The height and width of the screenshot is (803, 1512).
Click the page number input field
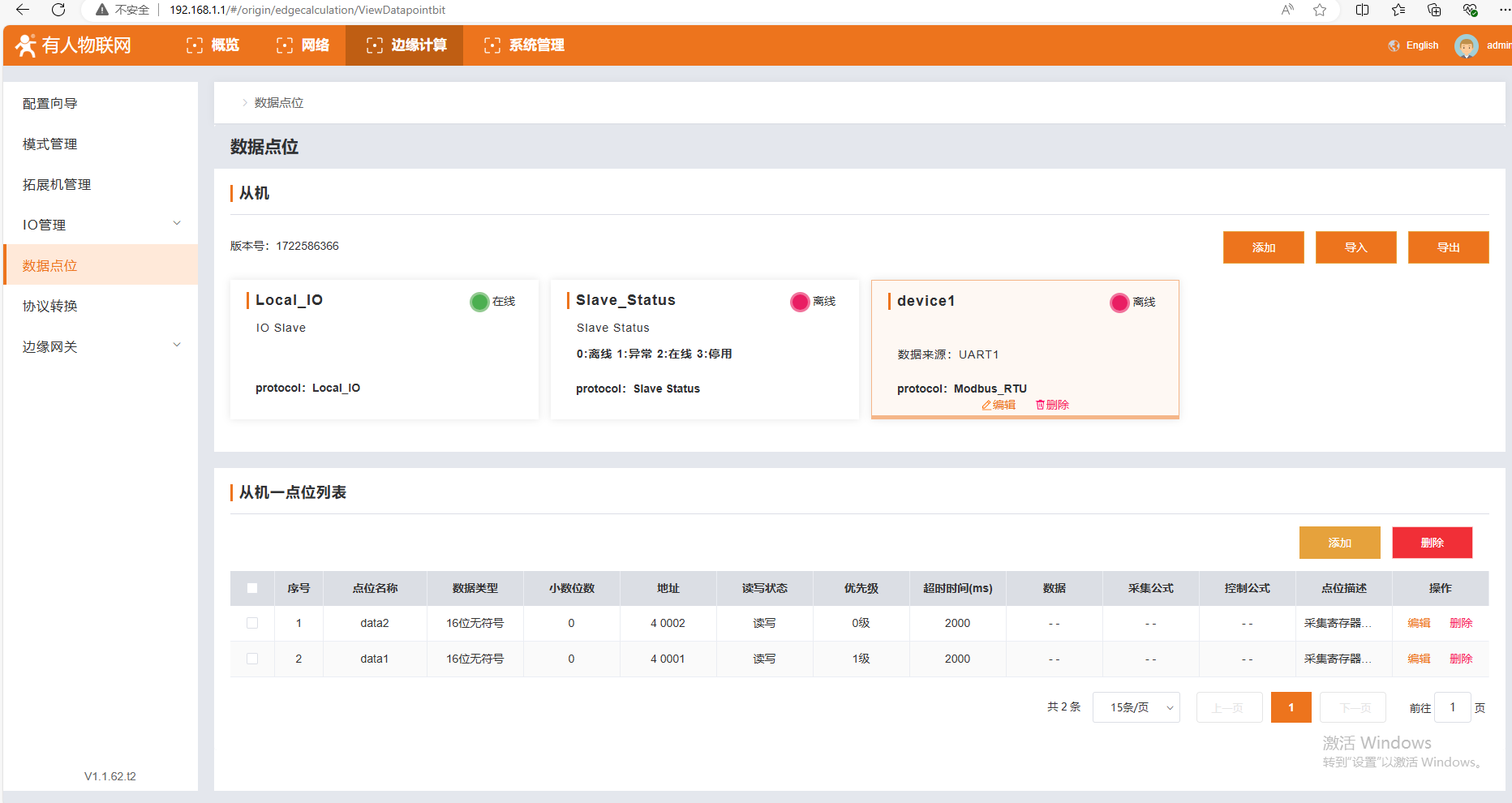point(1452,707)
